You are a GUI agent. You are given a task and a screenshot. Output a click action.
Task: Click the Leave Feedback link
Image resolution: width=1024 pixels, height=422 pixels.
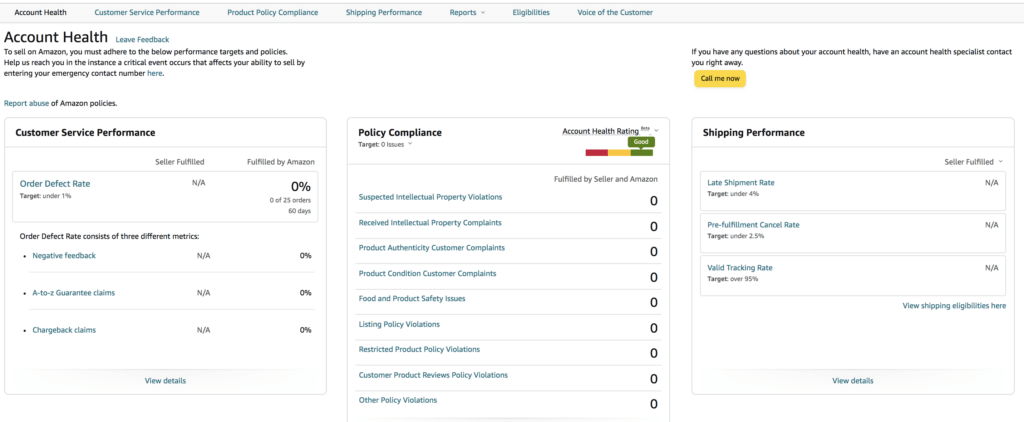tap(142, 40)
